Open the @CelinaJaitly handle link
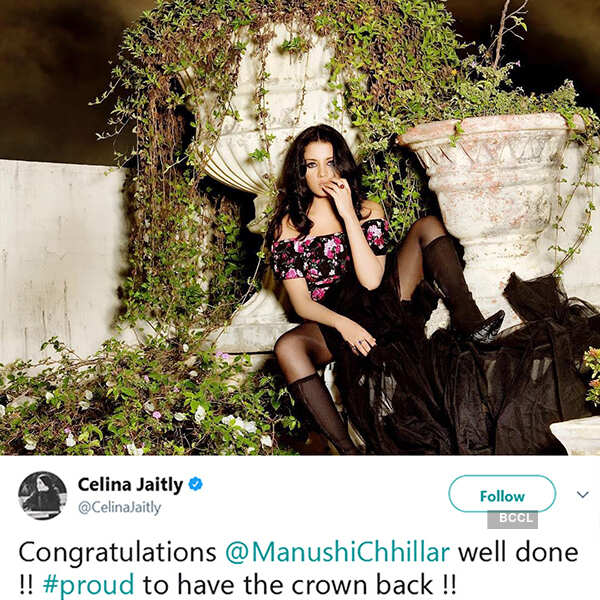Screen dimensions: 600x600 click(x=119, y=508)
